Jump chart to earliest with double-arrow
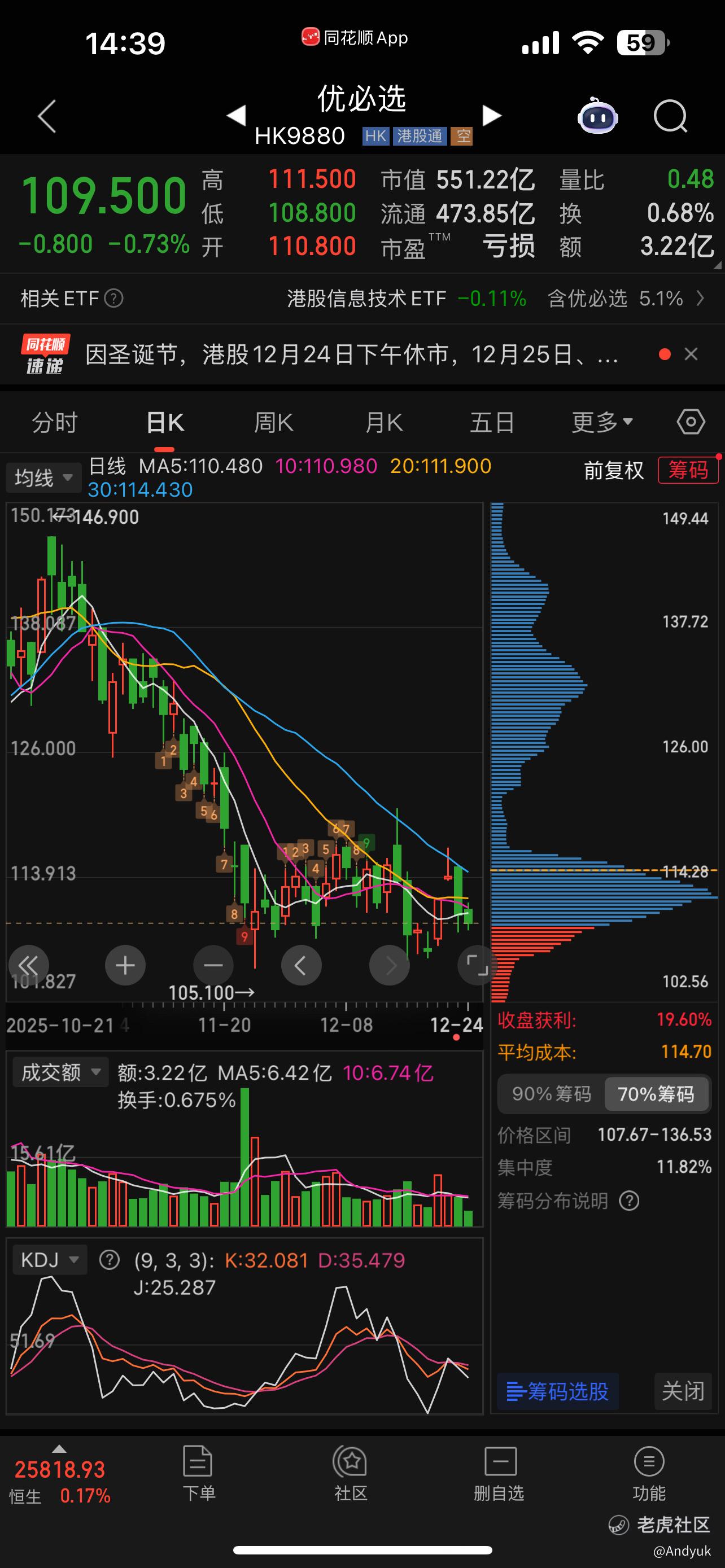The width and height of the screenshot is (725, 1568). 29,965
